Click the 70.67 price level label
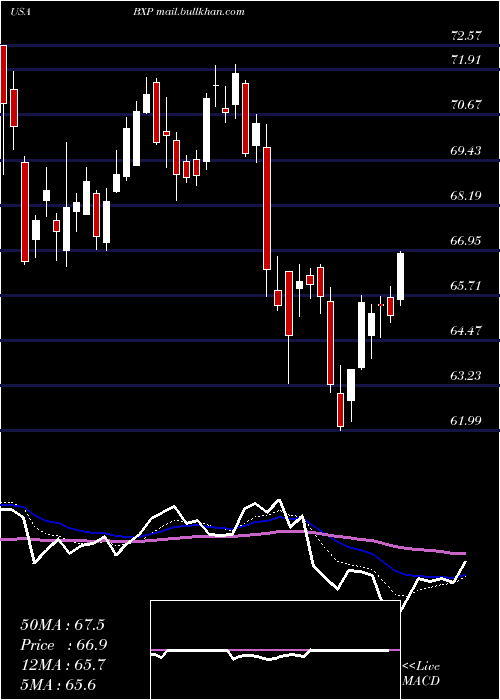The width and height of the screenshot is (500, 700). click(466, 104)
